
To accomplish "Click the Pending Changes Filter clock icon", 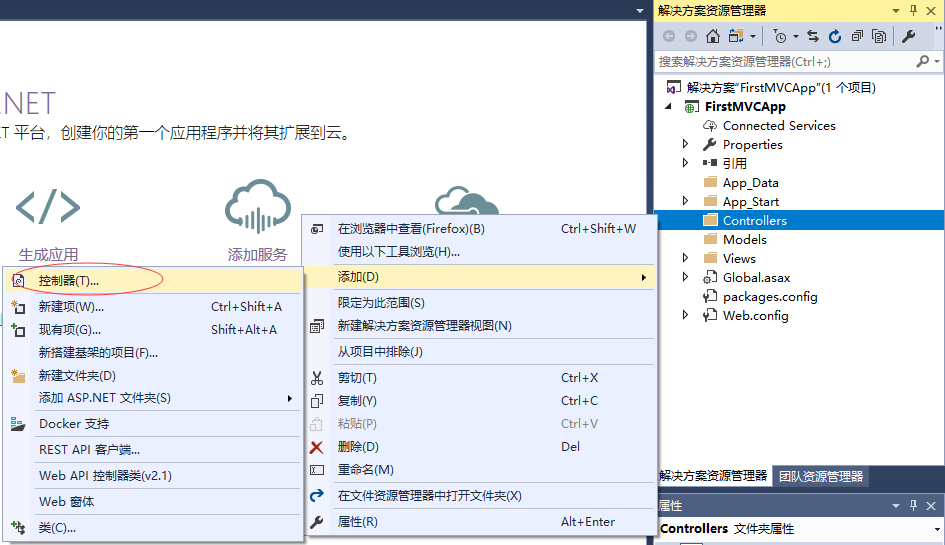I will pos(780,36).
